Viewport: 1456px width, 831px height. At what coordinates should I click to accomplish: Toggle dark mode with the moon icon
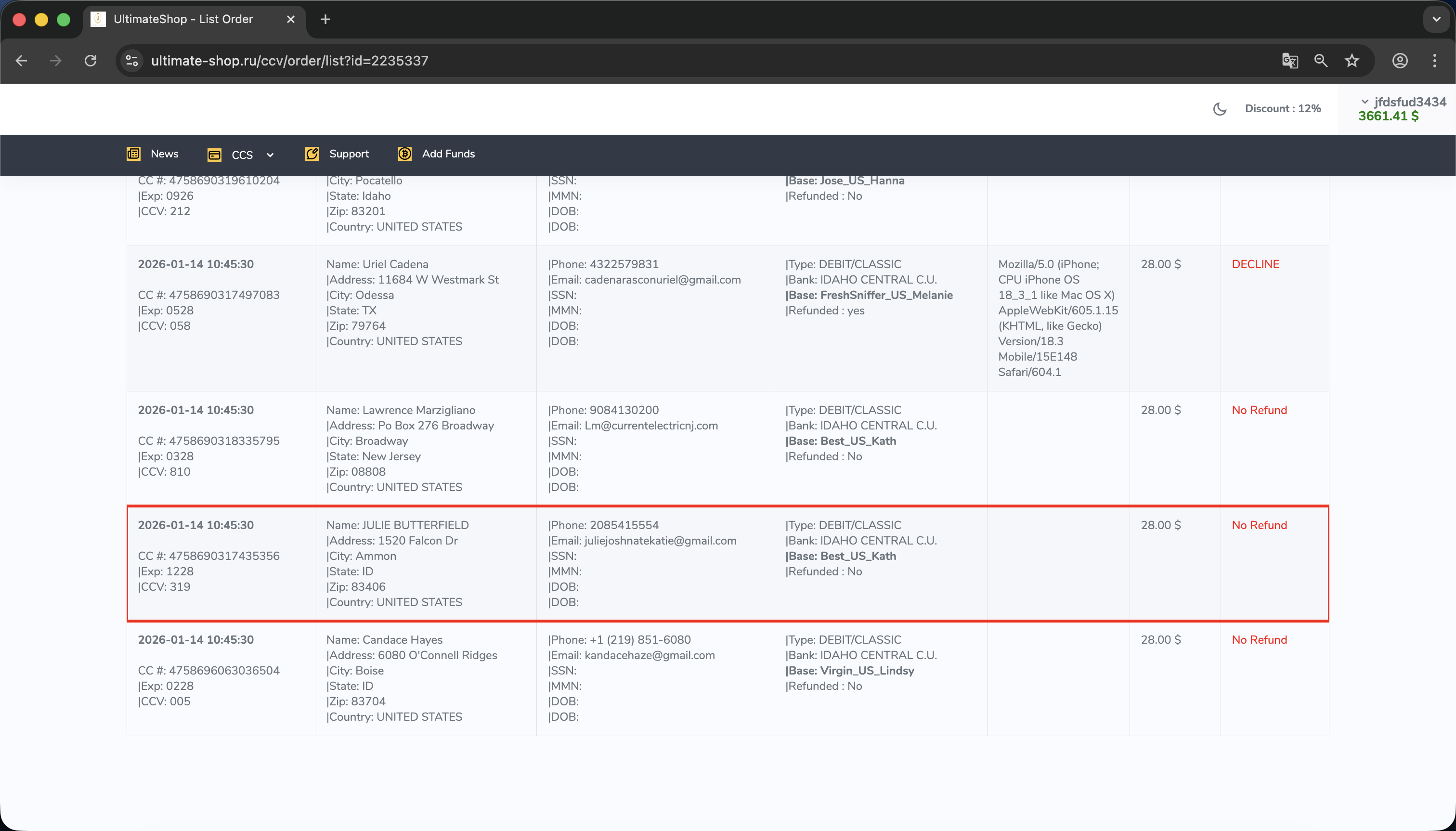[1219, 108]
